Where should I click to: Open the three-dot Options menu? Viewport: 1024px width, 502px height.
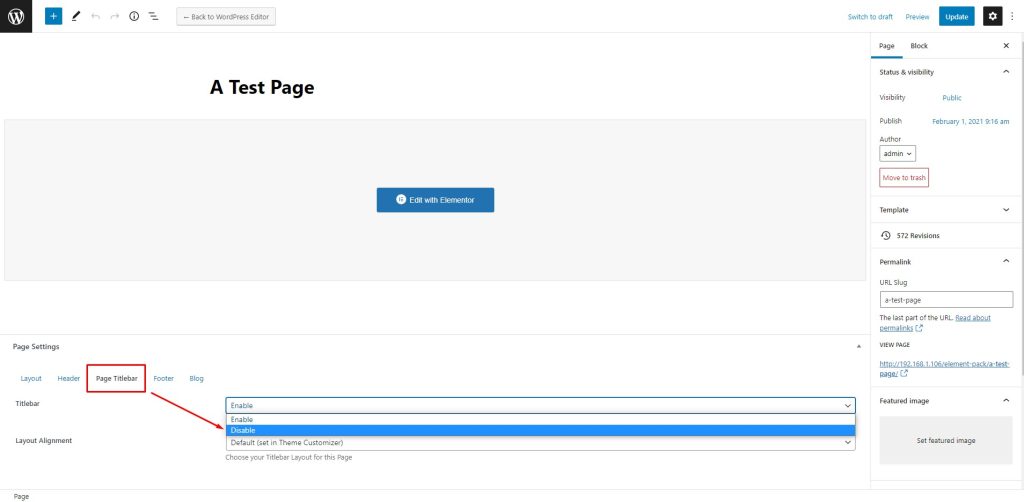click(1012, 16)
